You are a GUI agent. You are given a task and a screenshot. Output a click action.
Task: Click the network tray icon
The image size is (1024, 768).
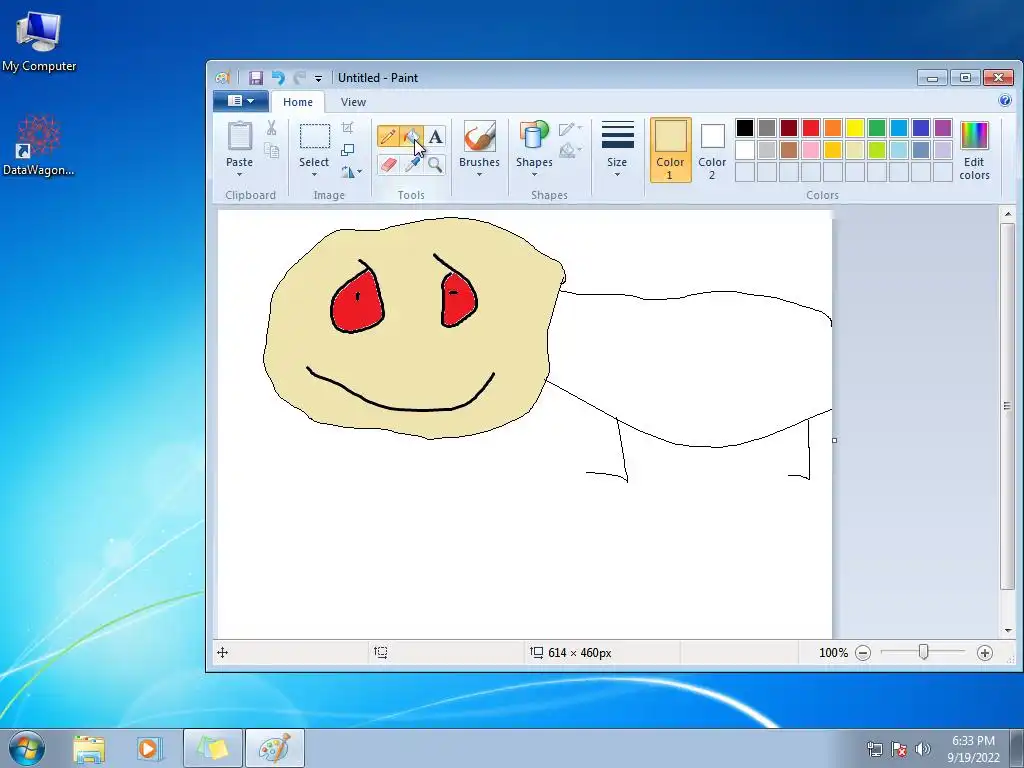click(874, 749)
